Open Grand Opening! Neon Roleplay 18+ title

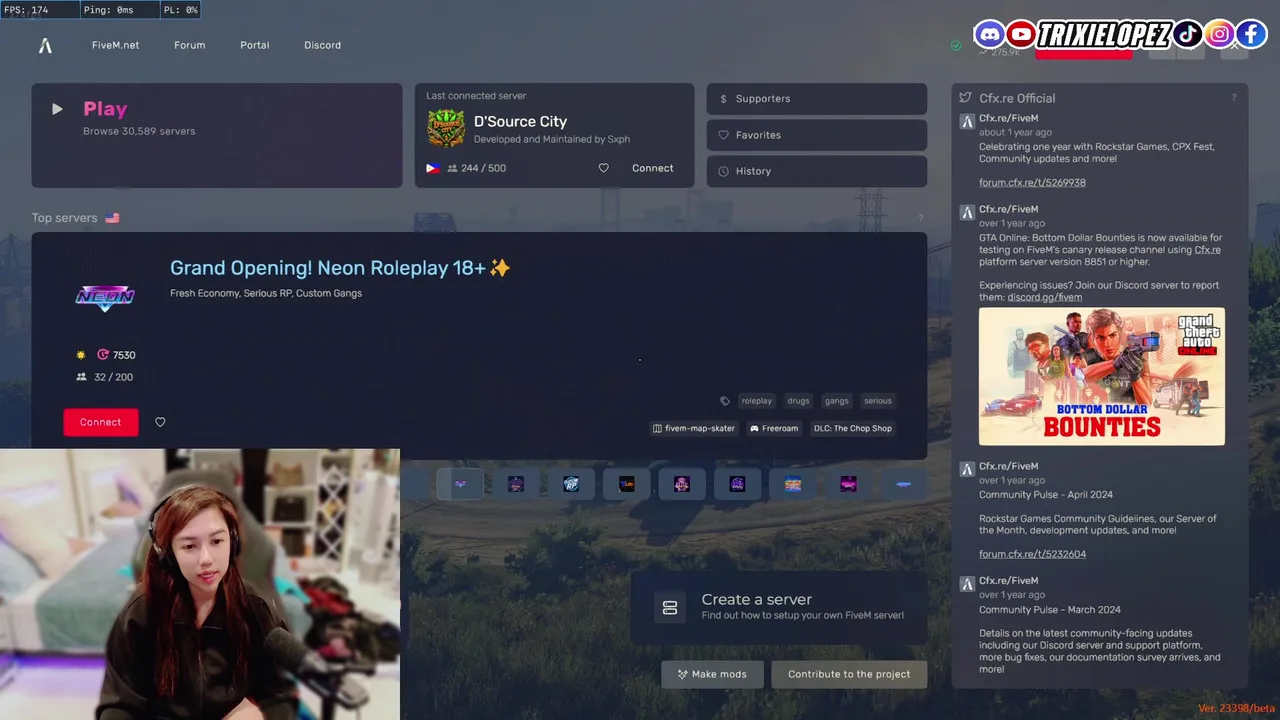tap(340, 268)
